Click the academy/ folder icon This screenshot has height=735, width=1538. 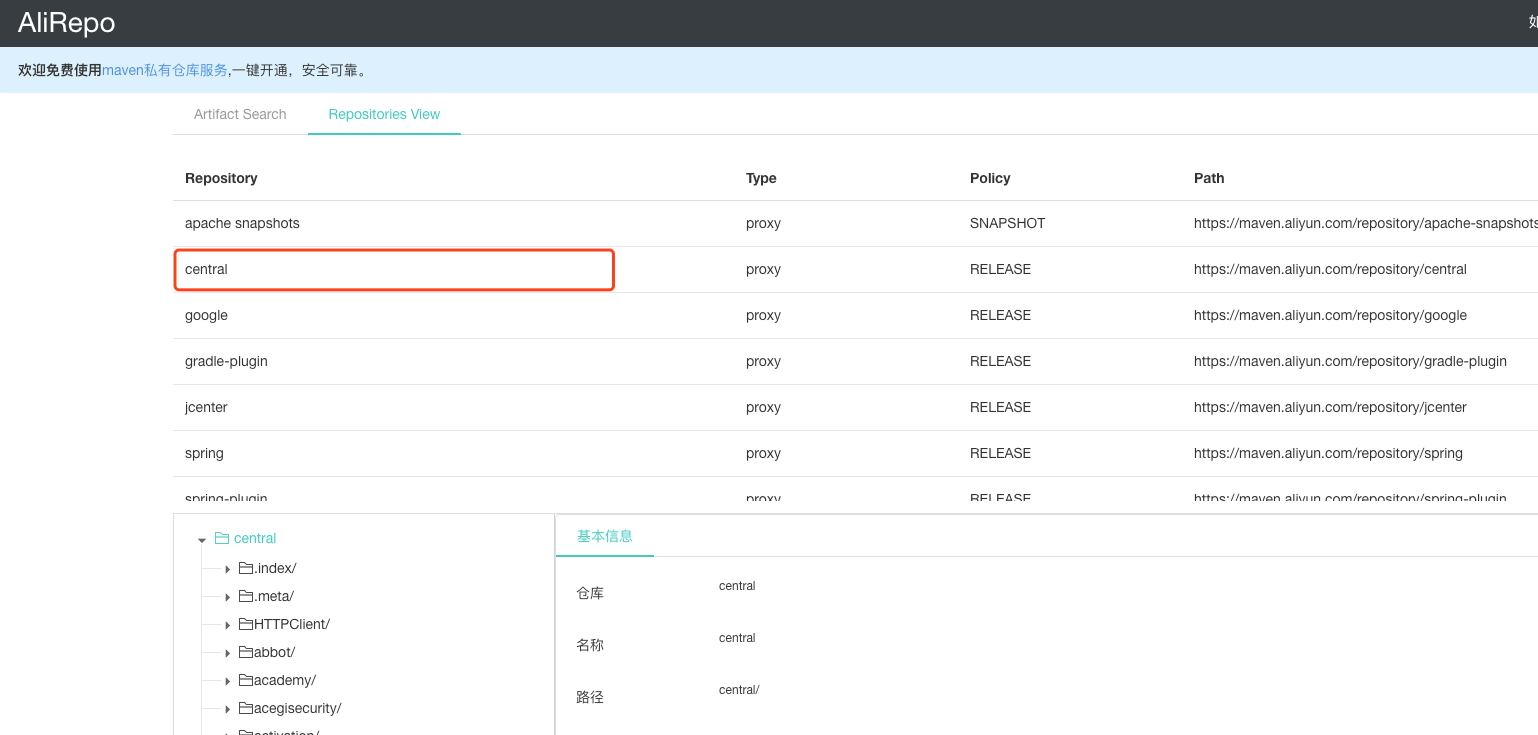pos(246,680)
